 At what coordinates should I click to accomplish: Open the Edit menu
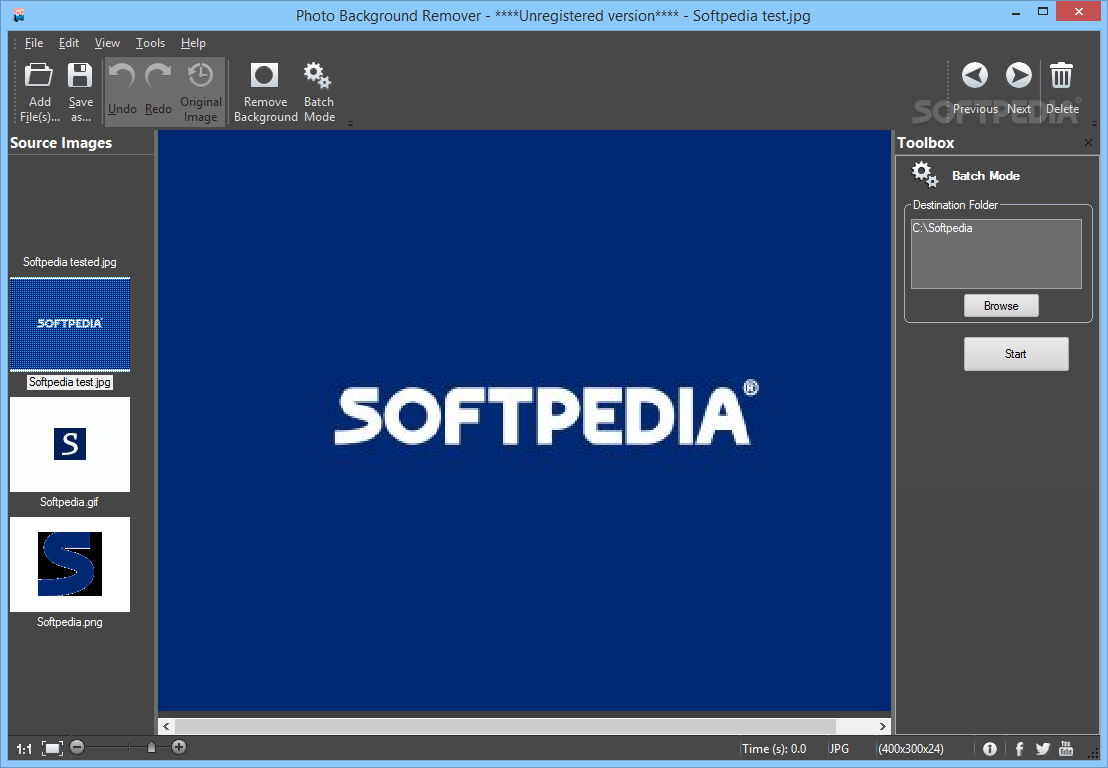point(69,43)
